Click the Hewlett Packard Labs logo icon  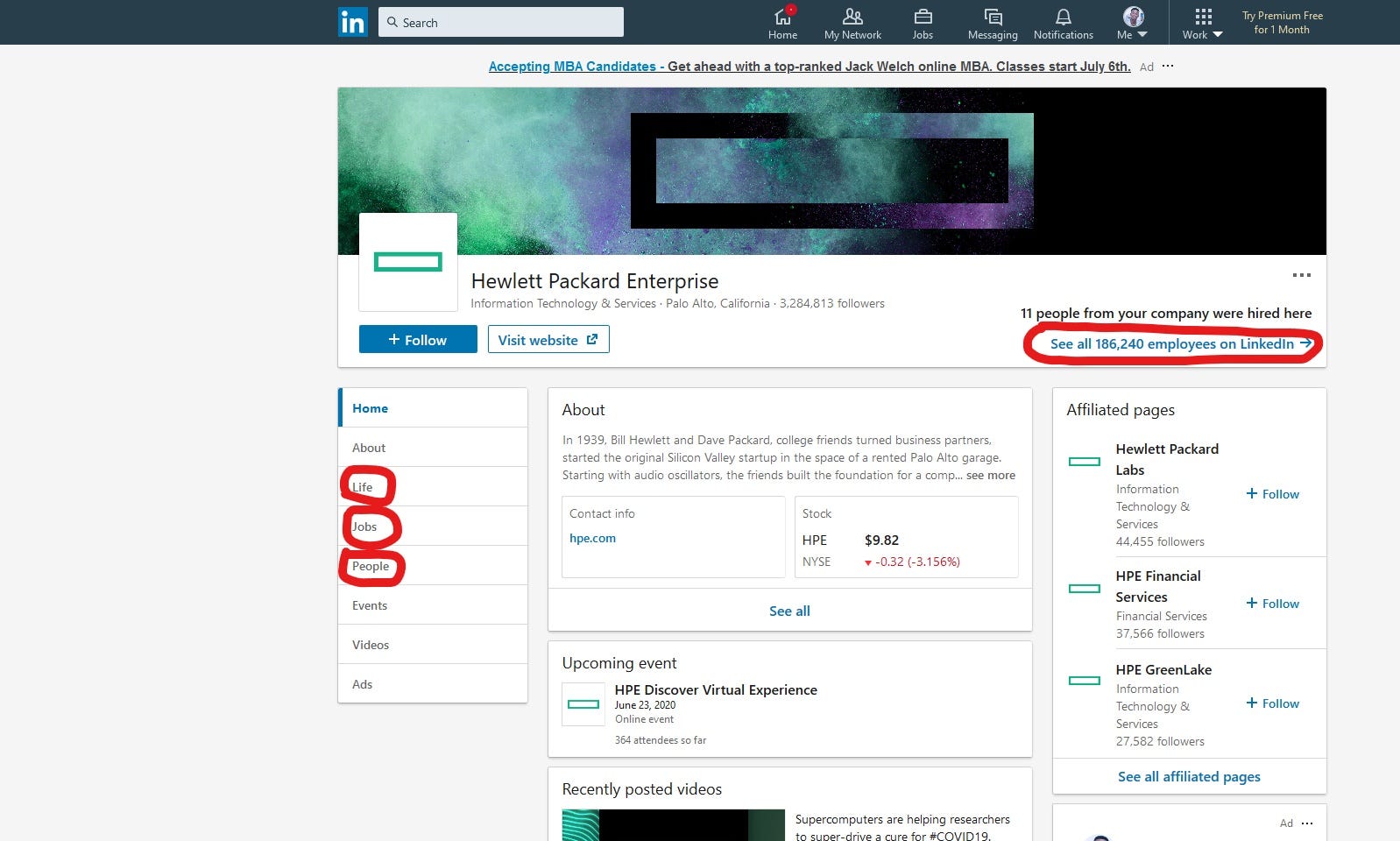1085,461
